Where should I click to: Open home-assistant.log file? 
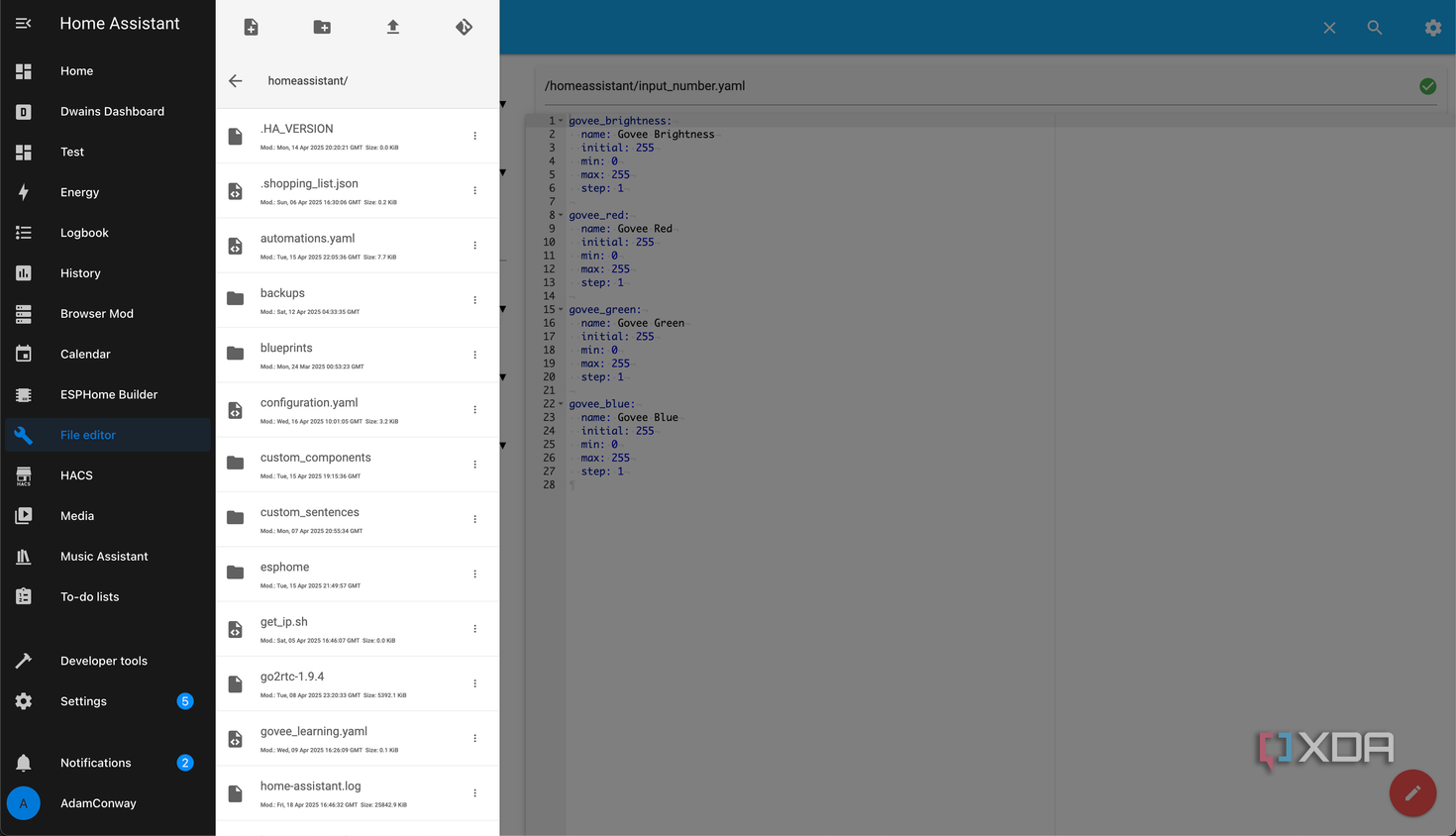358,793
